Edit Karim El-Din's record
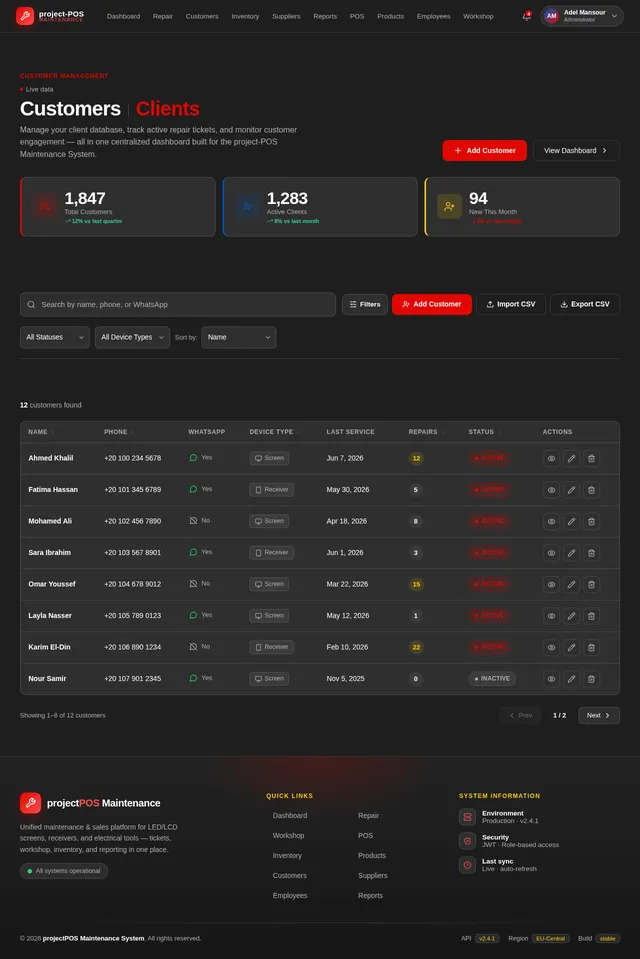640x959 pixels. pyautogui.click(x=571, y=648)
